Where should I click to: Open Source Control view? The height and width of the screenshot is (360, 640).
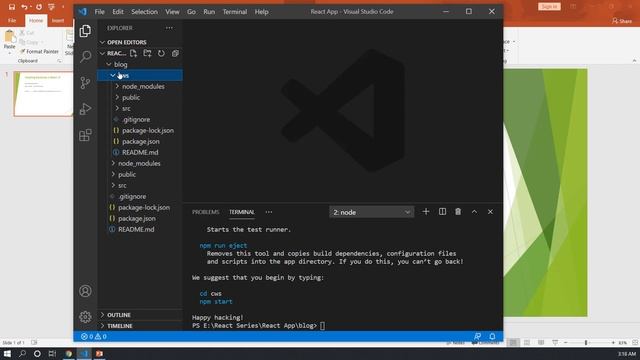85,83
